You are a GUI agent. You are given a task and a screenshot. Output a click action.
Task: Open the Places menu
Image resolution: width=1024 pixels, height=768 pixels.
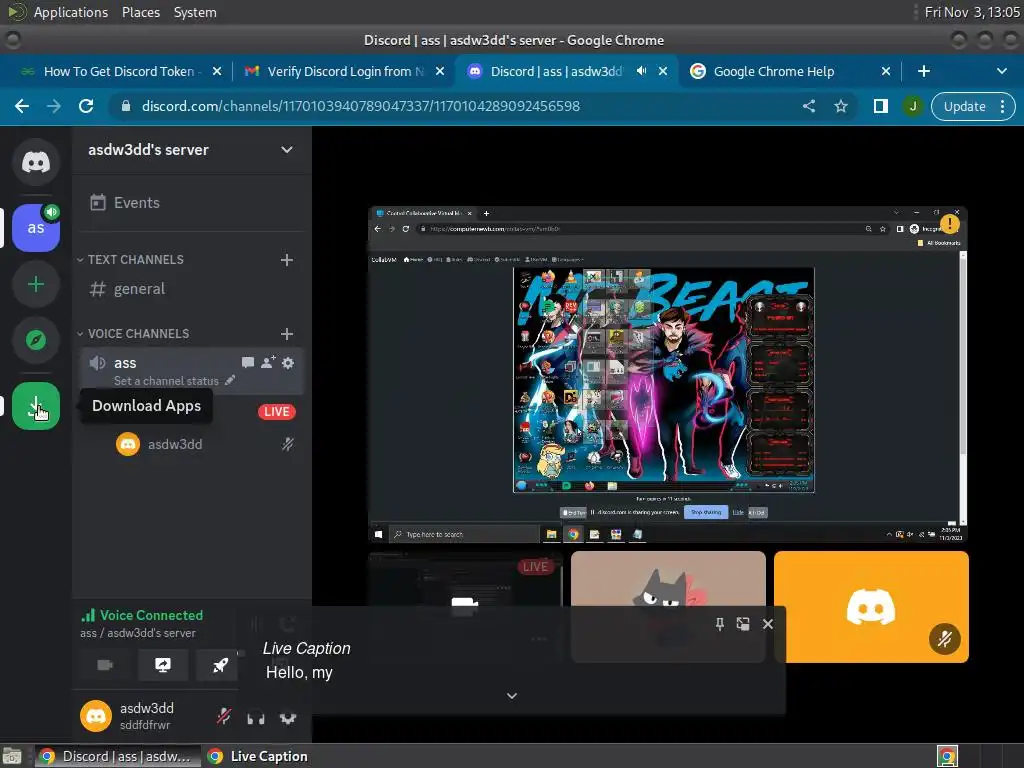(x=140, y=12)
